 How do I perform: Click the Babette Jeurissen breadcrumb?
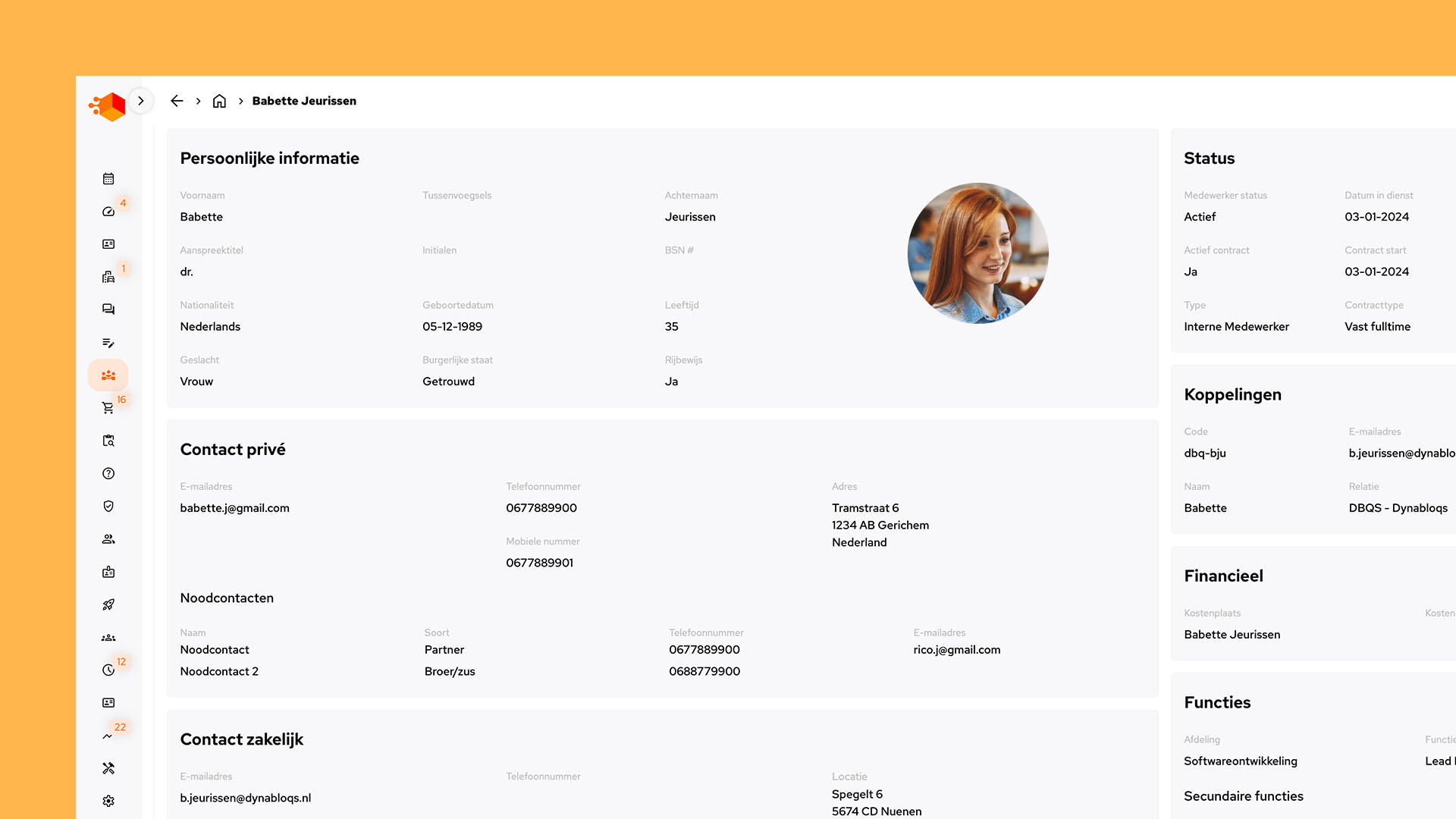[x=304, y=101]
